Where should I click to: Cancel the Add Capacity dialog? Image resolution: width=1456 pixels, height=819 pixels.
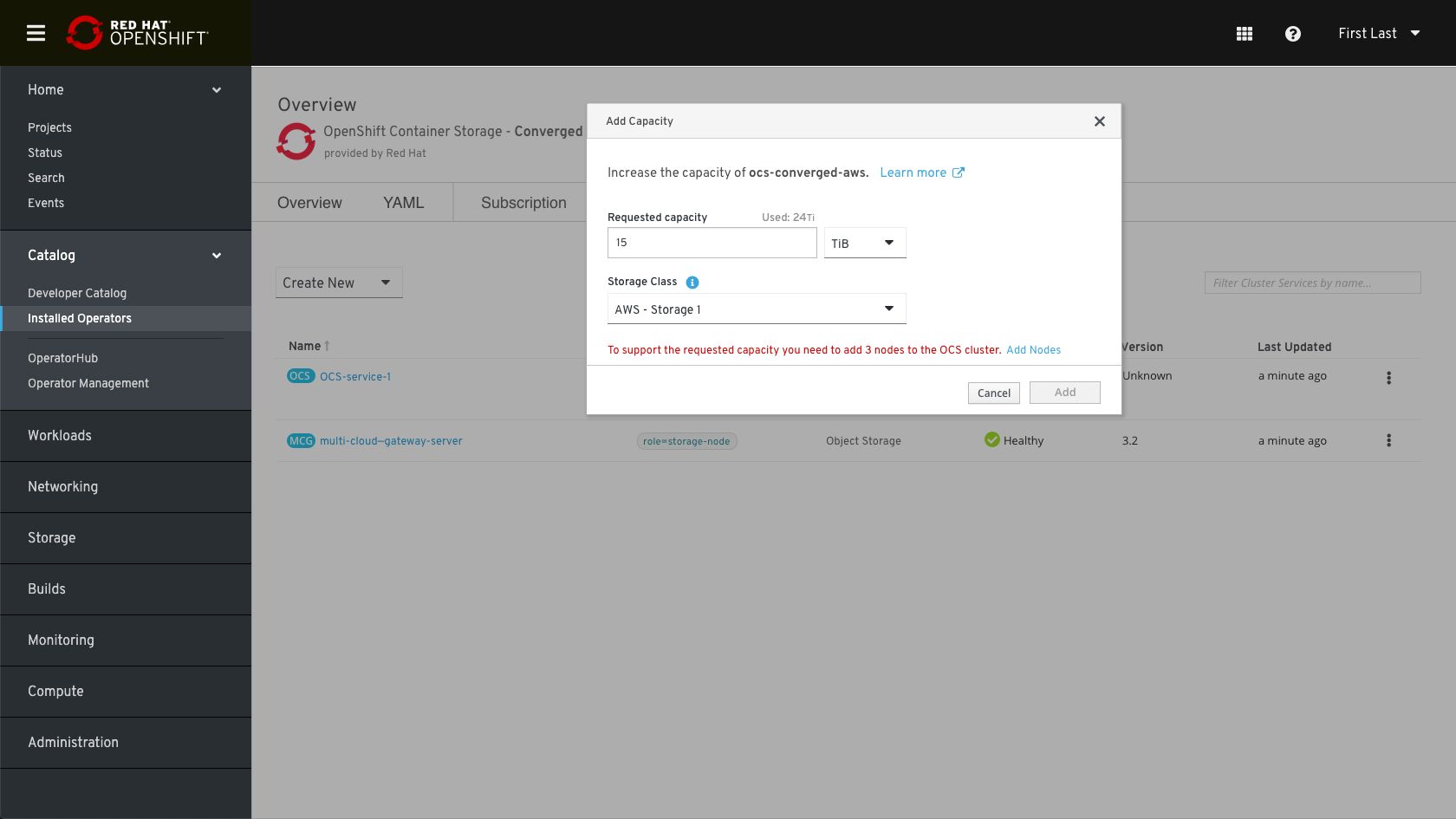(x=994, y=393)
